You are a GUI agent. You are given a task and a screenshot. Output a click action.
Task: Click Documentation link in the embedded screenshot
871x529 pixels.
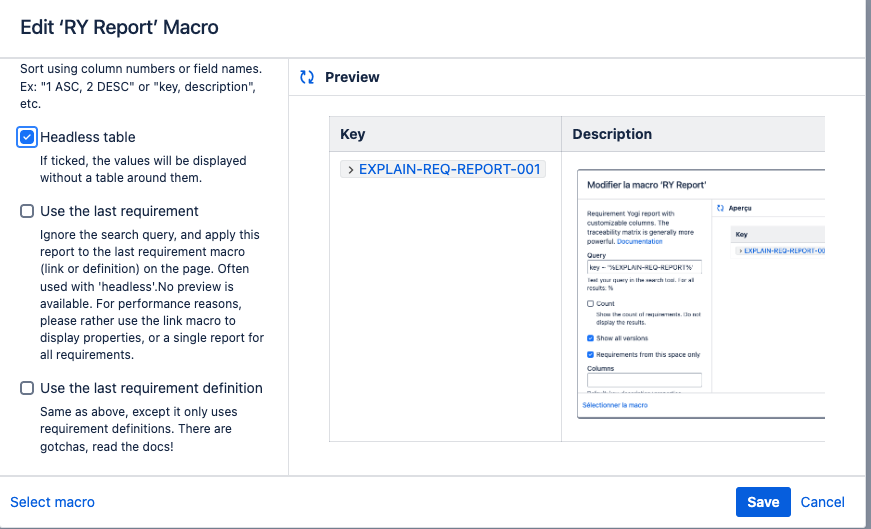(x=640, y=241)
